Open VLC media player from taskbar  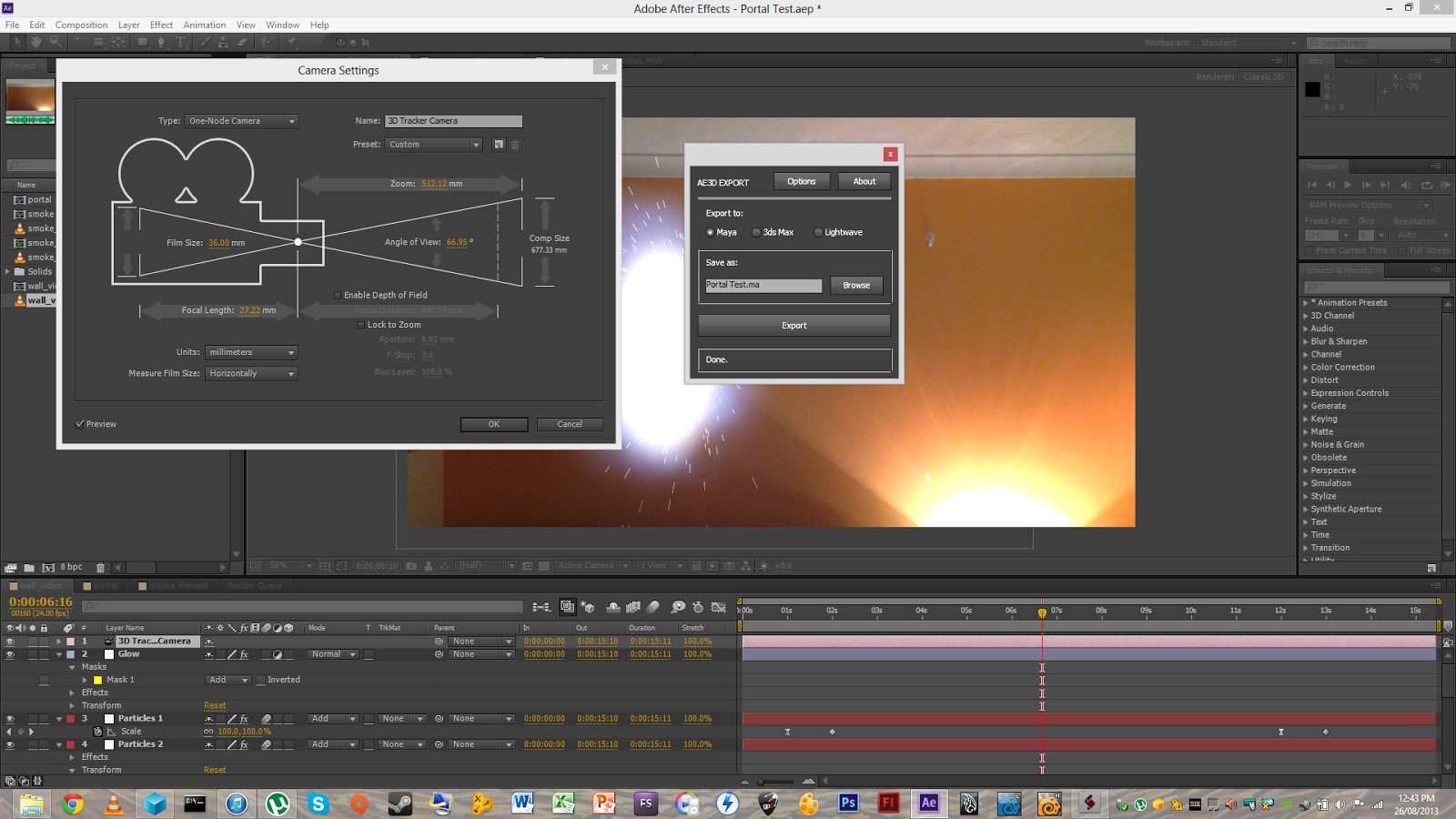pos(113,803)
